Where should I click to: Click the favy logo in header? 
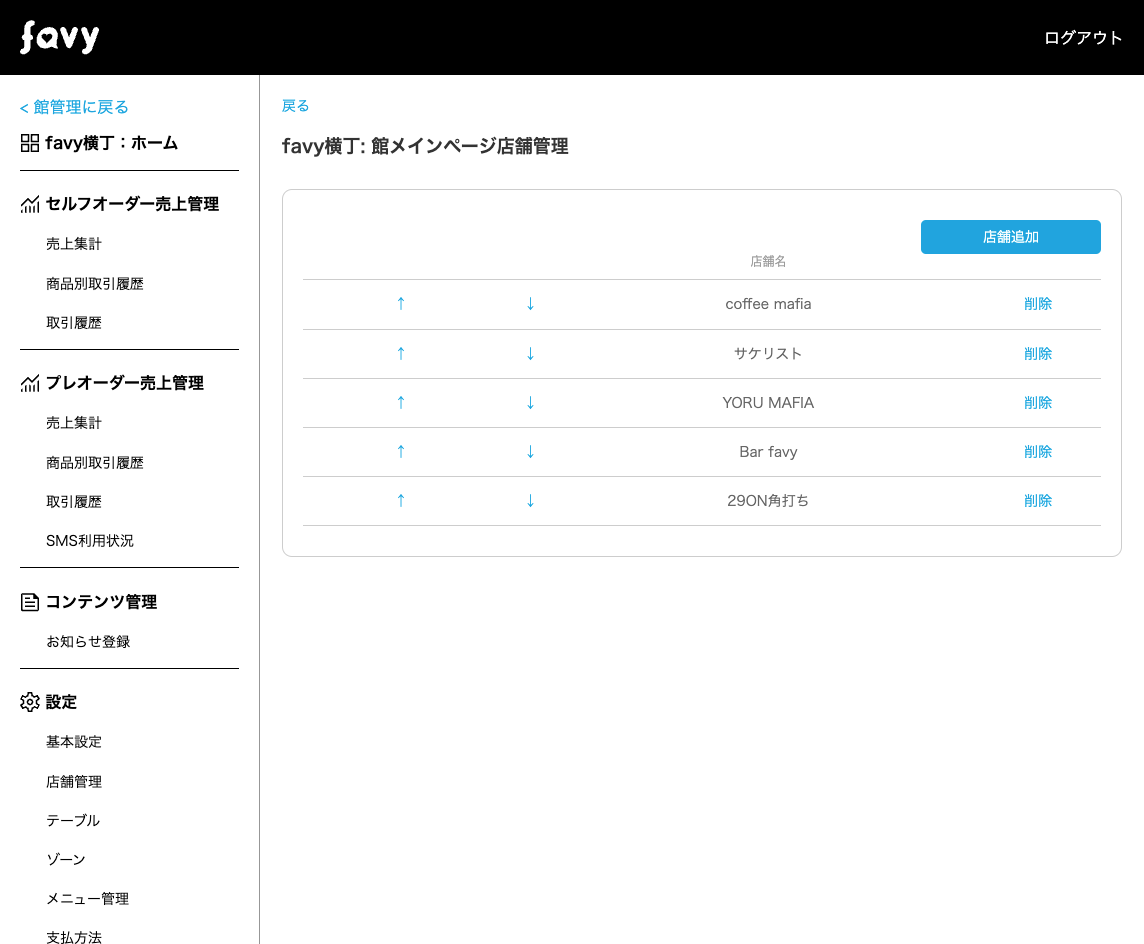point(60,38)
